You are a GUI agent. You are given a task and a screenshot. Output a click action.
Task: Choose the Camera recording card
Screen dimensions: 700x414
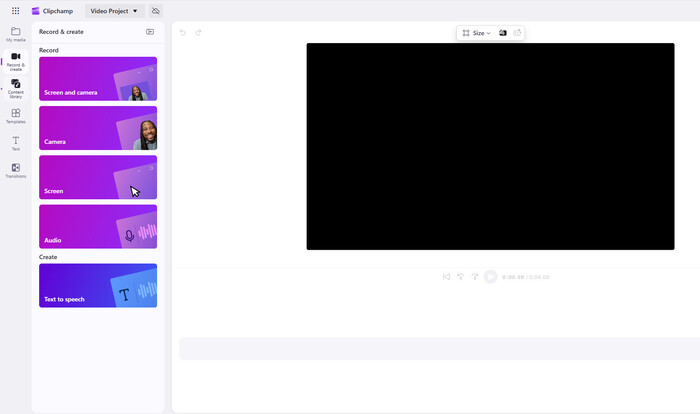click(x=98, y=128)
